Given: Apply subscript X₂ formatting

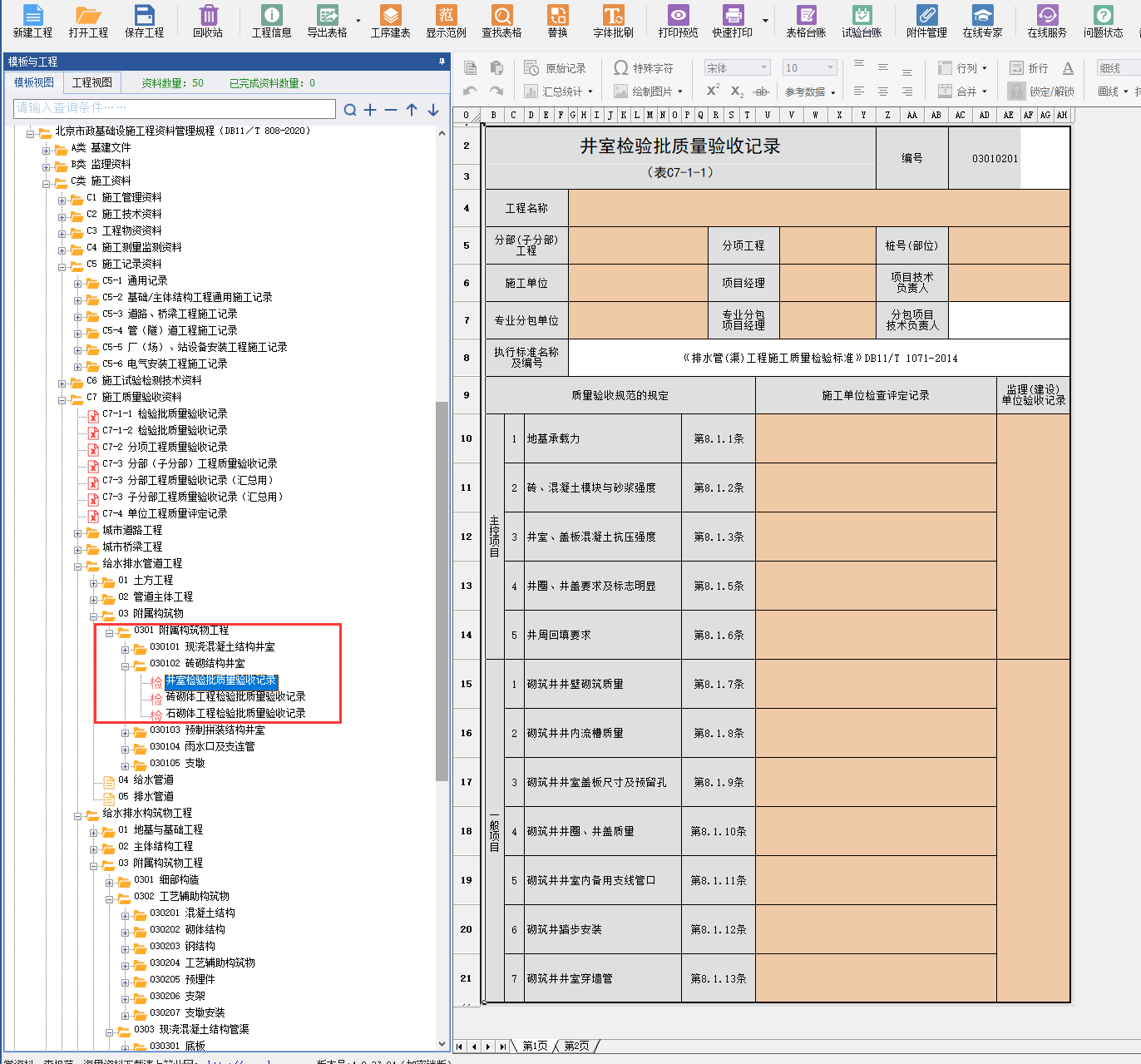Looking at the screenshot, I should point(737,92).
